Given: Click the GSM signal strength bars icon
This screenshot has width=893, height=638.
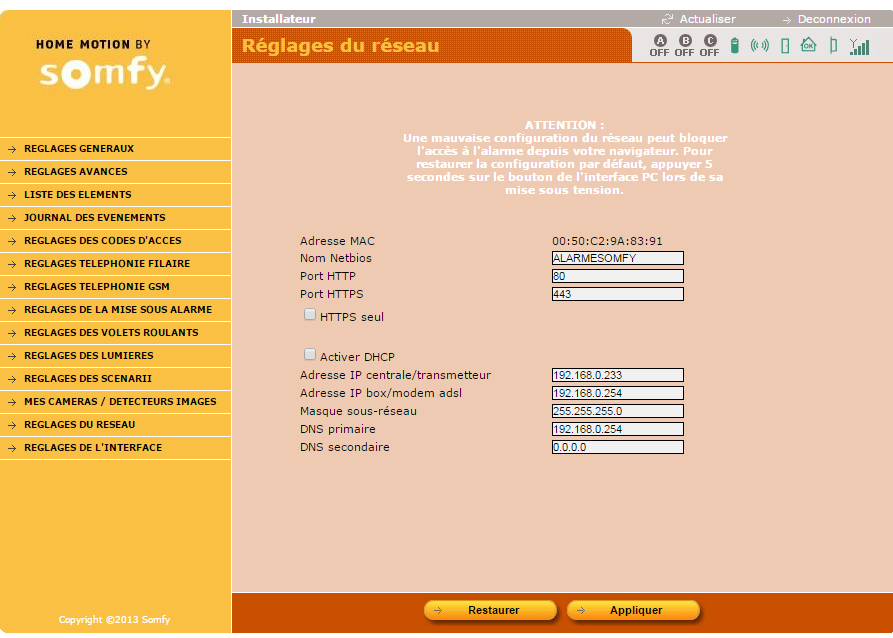Looking at the screenshot, I should (859, 46).
